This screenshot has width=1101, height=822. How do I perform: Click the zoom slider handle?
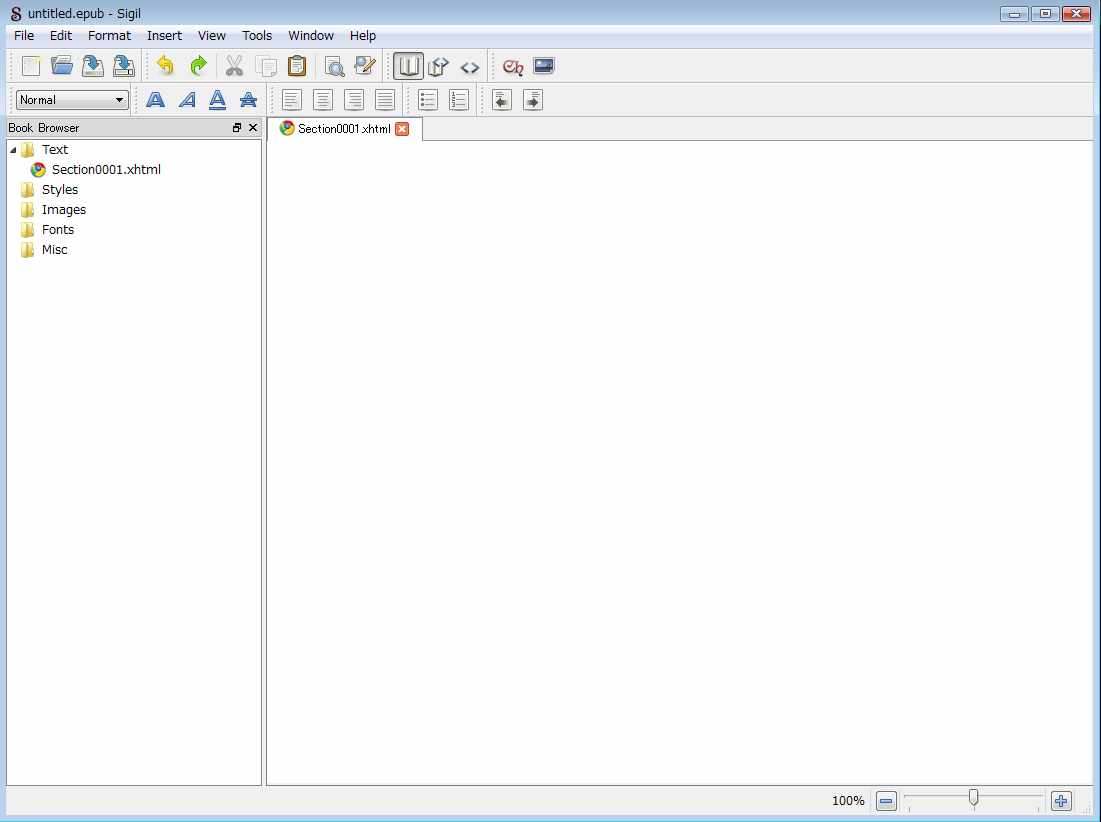pos(973,798)
